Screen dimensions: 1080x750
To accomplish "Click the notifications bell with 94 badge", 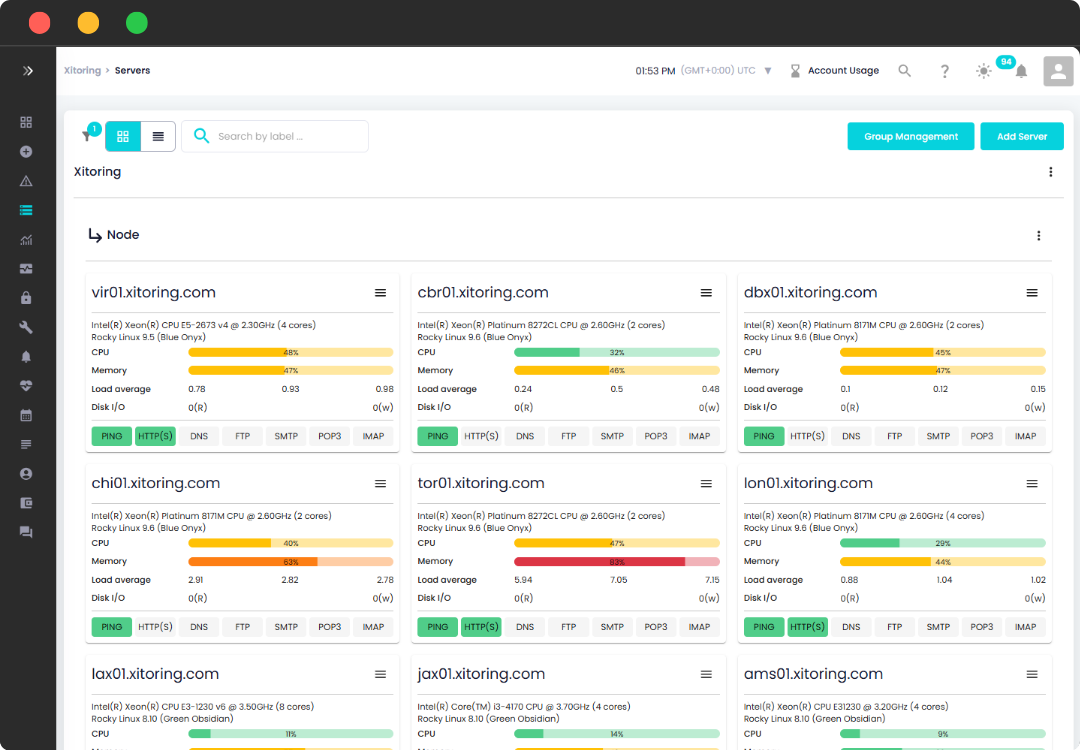I will (x=1020, y=71).
